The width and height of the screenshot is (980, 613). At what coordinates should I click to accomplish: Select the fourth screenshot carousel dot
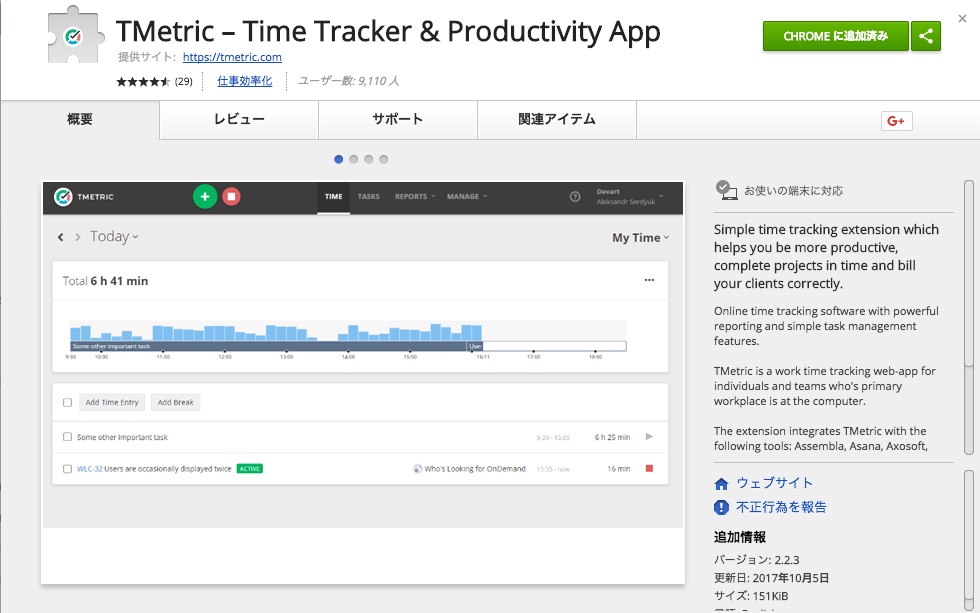384,159
